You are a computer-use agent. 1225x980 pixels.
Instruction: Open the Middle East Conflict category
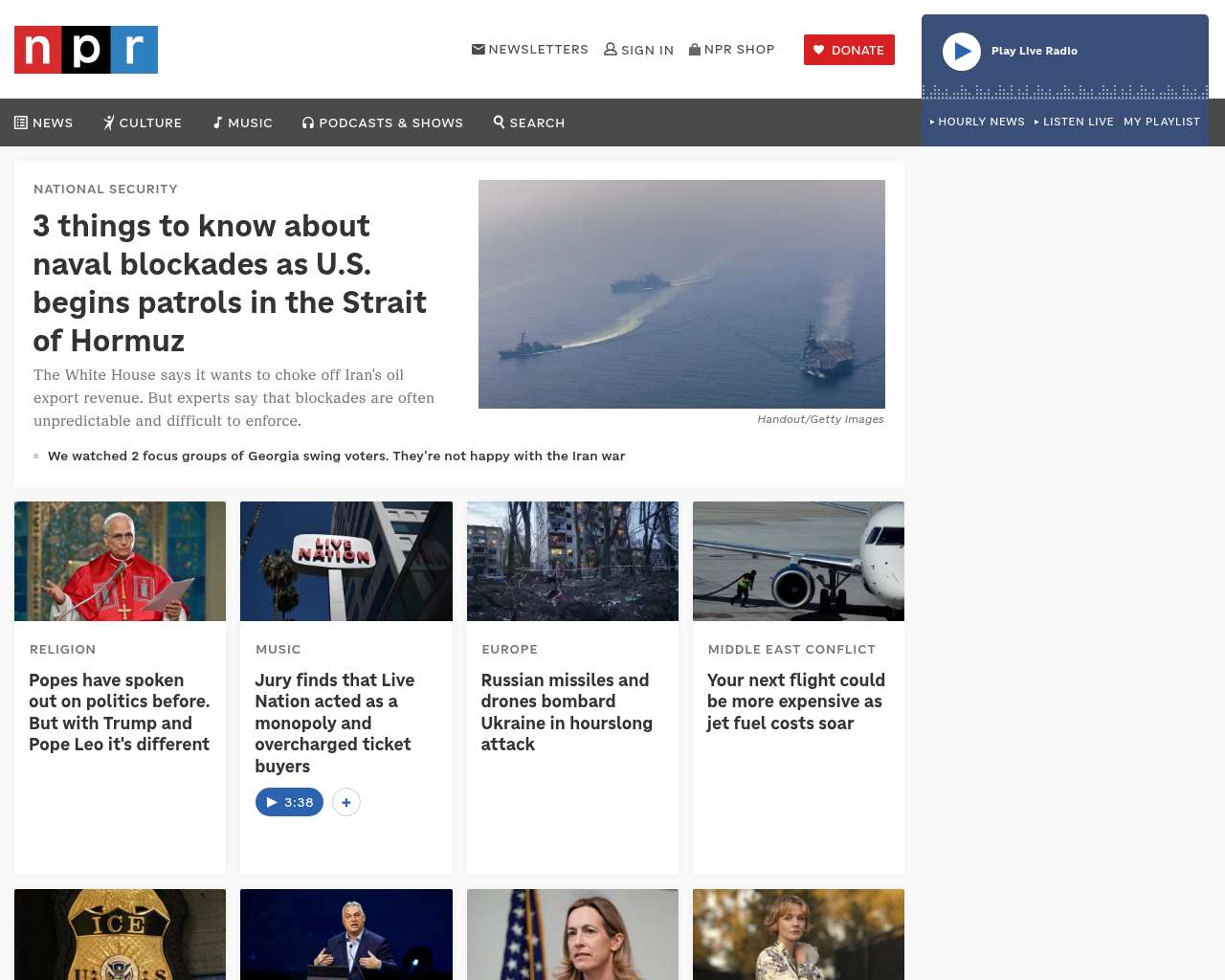[x=791, y=649]
